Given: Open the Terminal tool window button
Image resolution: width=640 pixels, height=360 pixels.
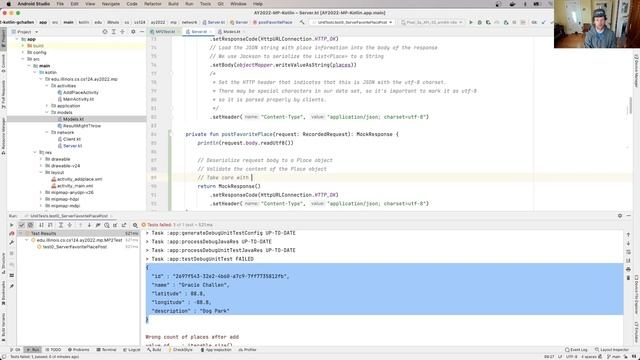Looking at the screenshot, I should (x=107, y=350).
